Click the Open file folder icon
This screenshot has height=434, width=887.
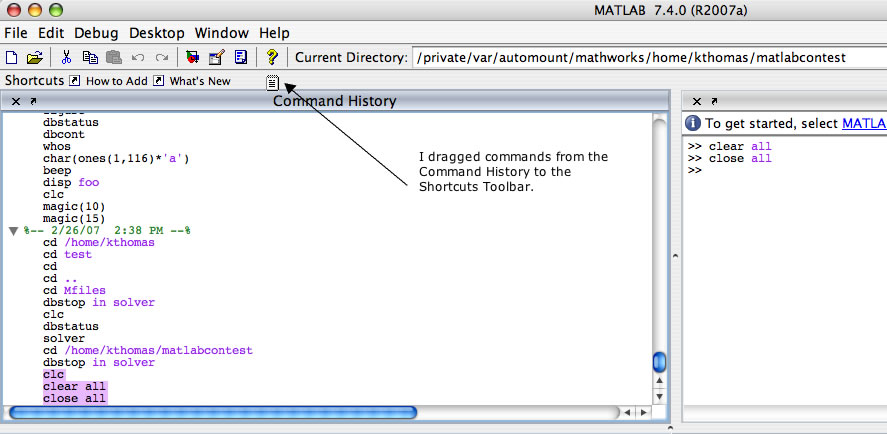coord(34,58)
